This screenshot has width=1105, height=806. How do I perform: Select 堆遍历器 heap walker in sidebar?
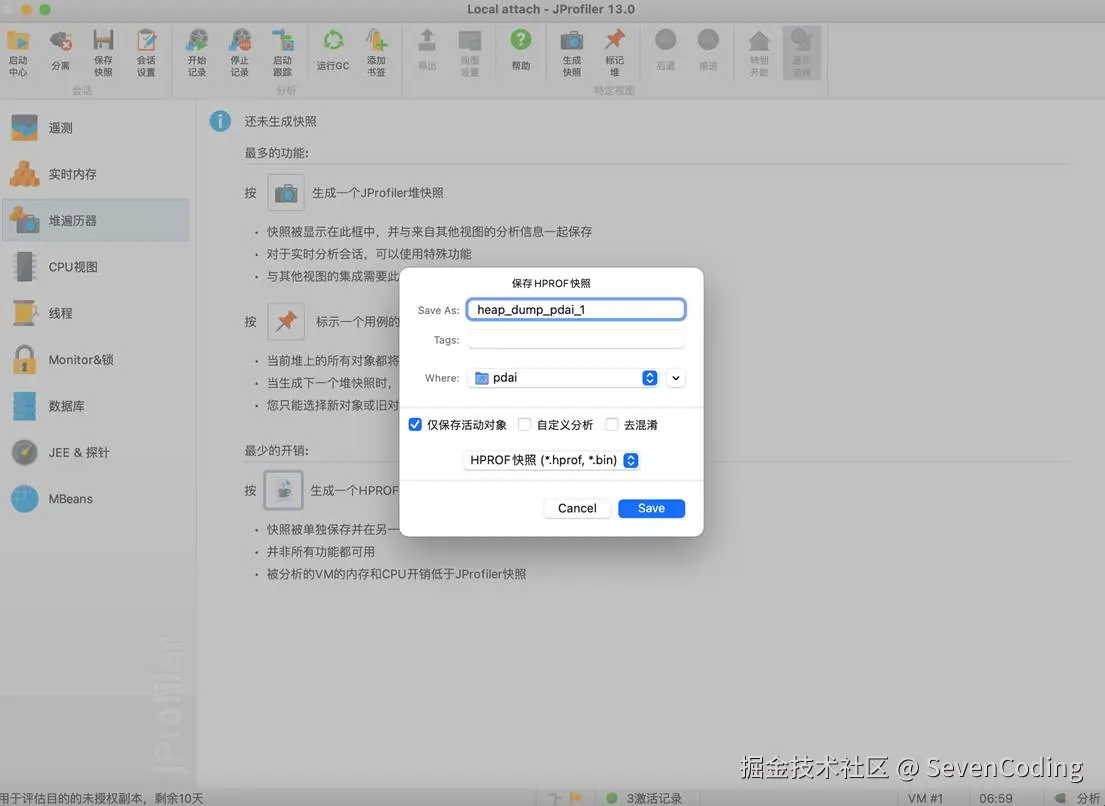tap(95, 221)
